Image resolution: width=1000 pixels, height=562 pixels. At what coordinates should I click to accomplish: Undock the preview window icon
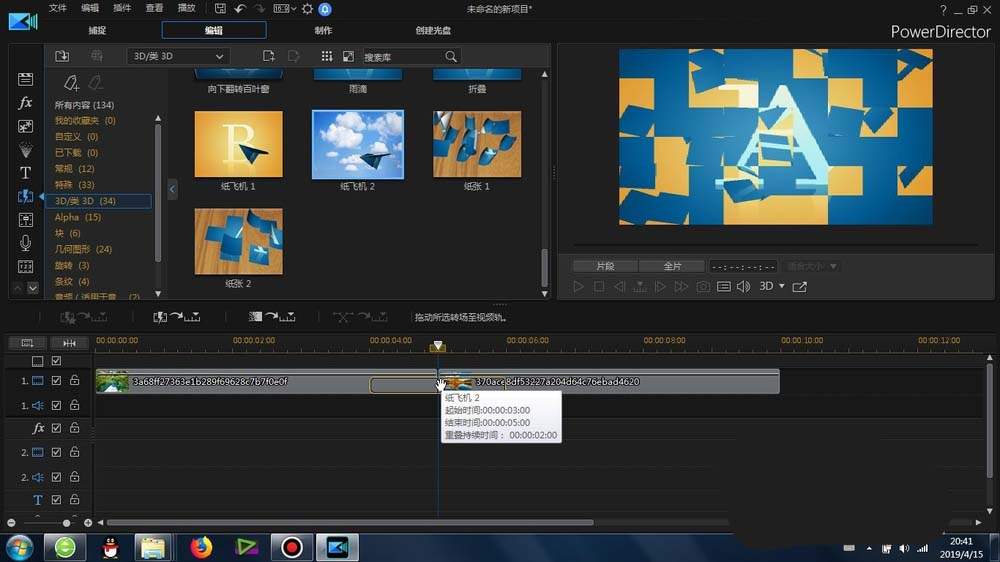[x=800, y=287]
